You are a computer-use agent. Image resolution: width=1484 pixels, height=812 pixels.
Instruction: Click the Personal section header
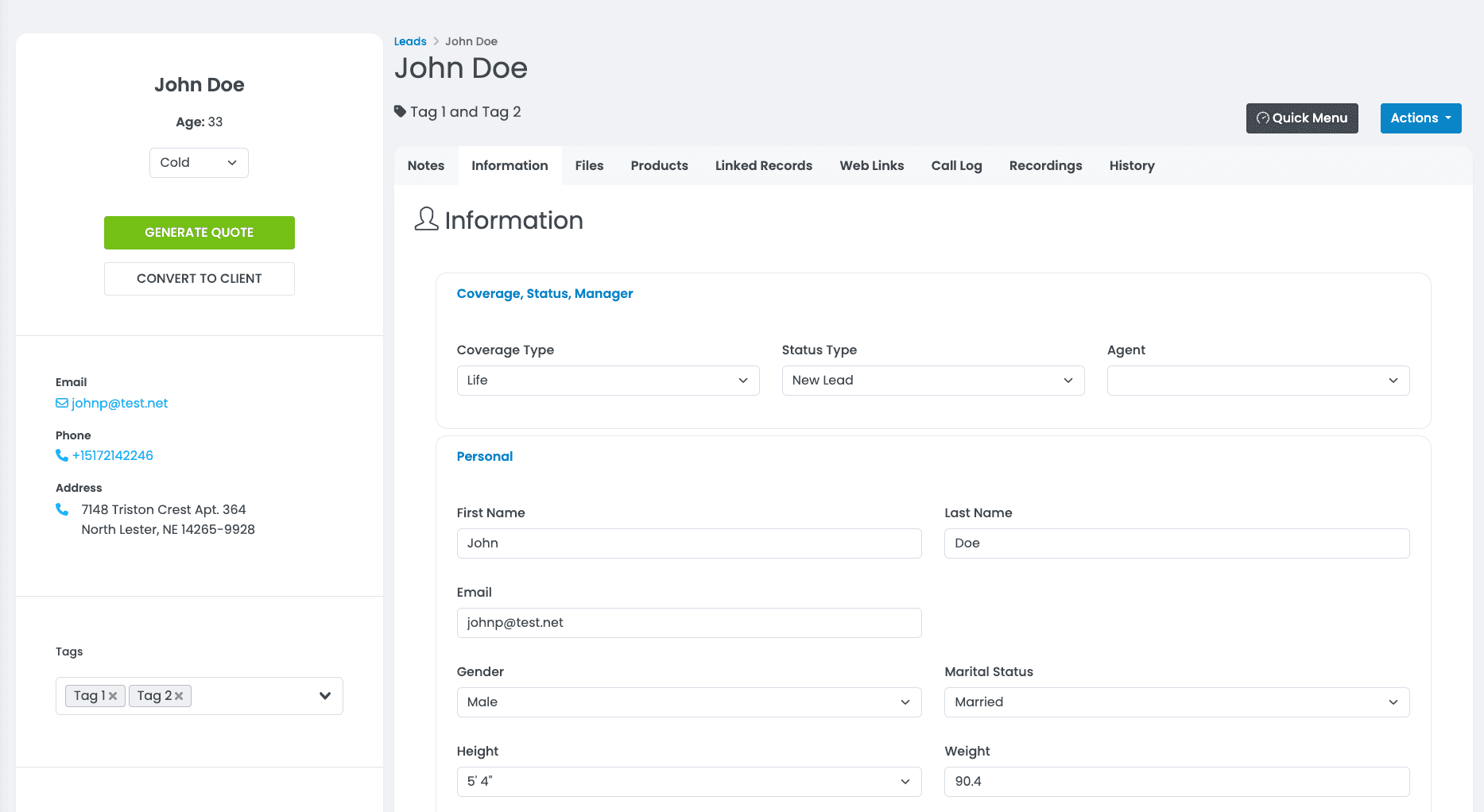coord(485,456)
